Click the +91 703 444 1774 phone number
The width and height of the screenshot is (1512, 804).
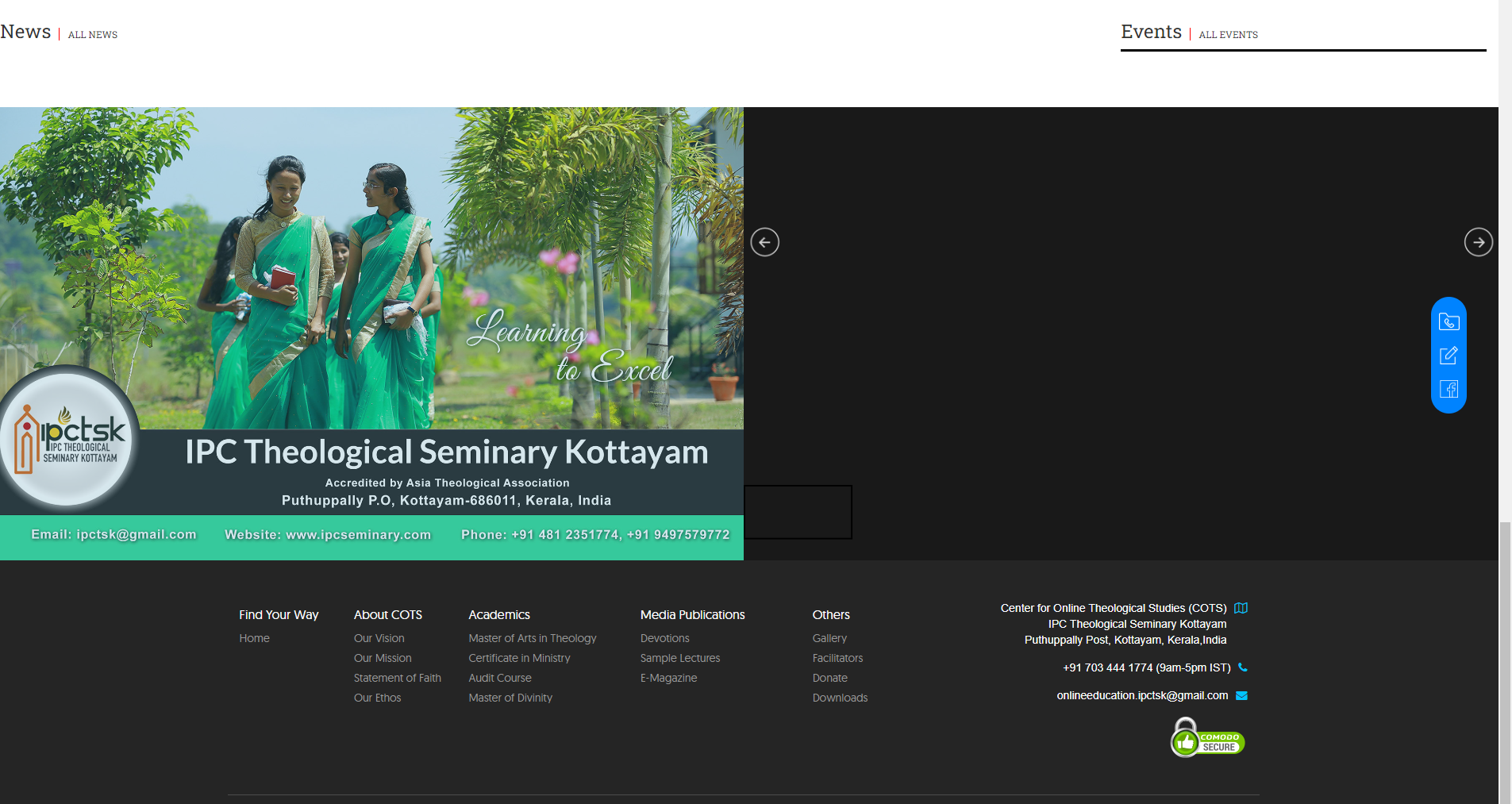point(1146,667)
